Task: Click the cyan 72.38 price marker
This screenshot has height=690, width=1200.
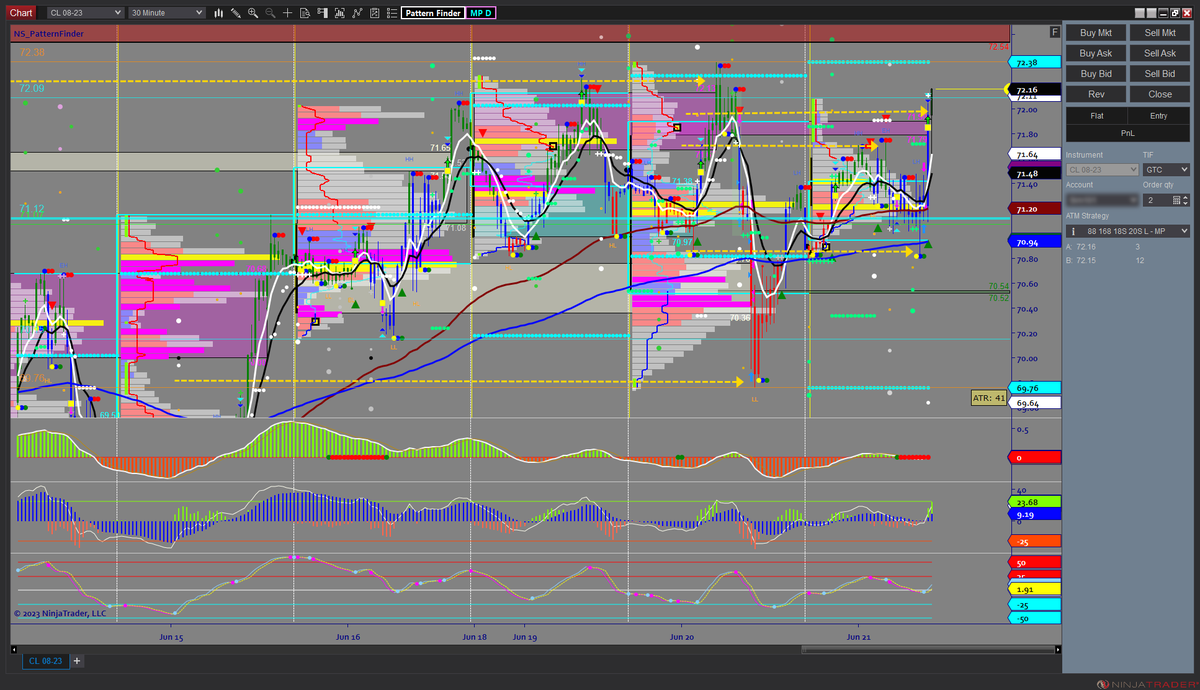Action: [x=1035, y=62]
